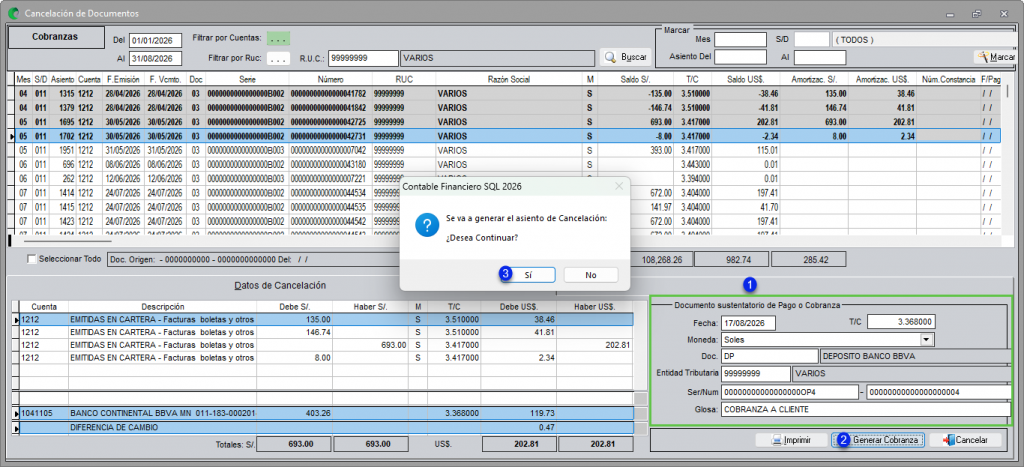Click the Cobranzas tab button
The image size is (1024, 467).
point(56,37)
